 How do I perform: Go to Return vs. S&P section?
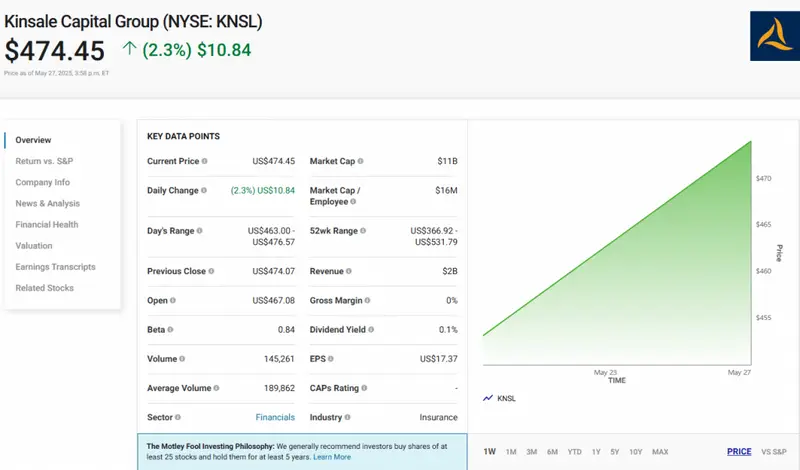(x=44, y=161)
